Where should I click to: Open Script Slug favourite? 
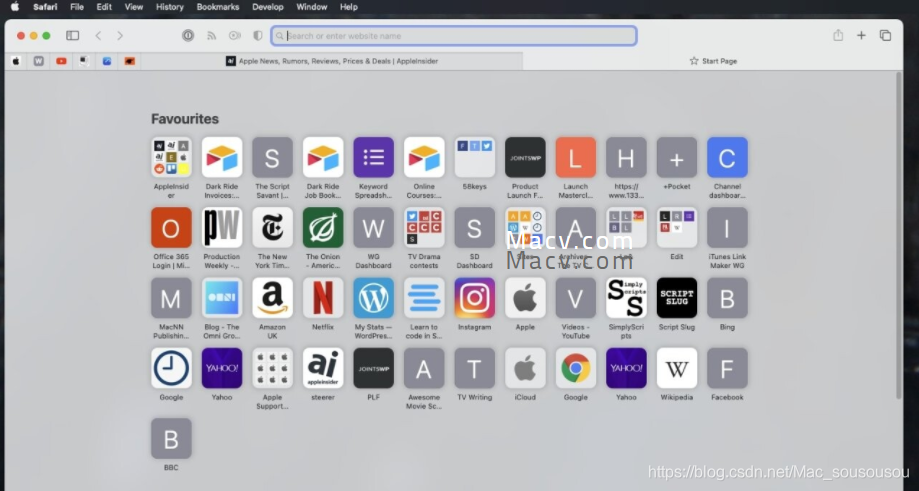(x=677, y=298)
